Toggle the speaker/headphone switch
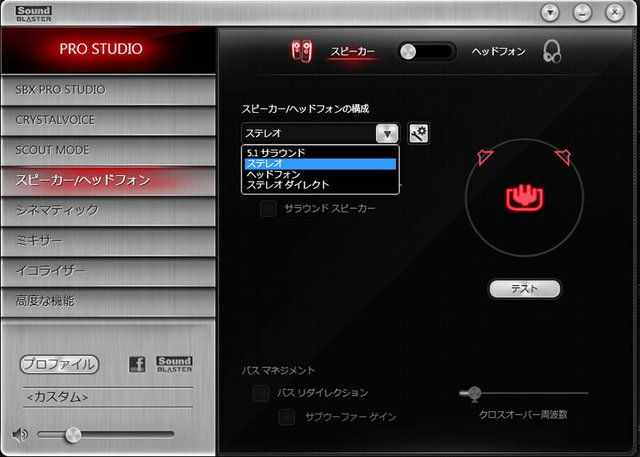640x457 pixels. coord(427,52)
